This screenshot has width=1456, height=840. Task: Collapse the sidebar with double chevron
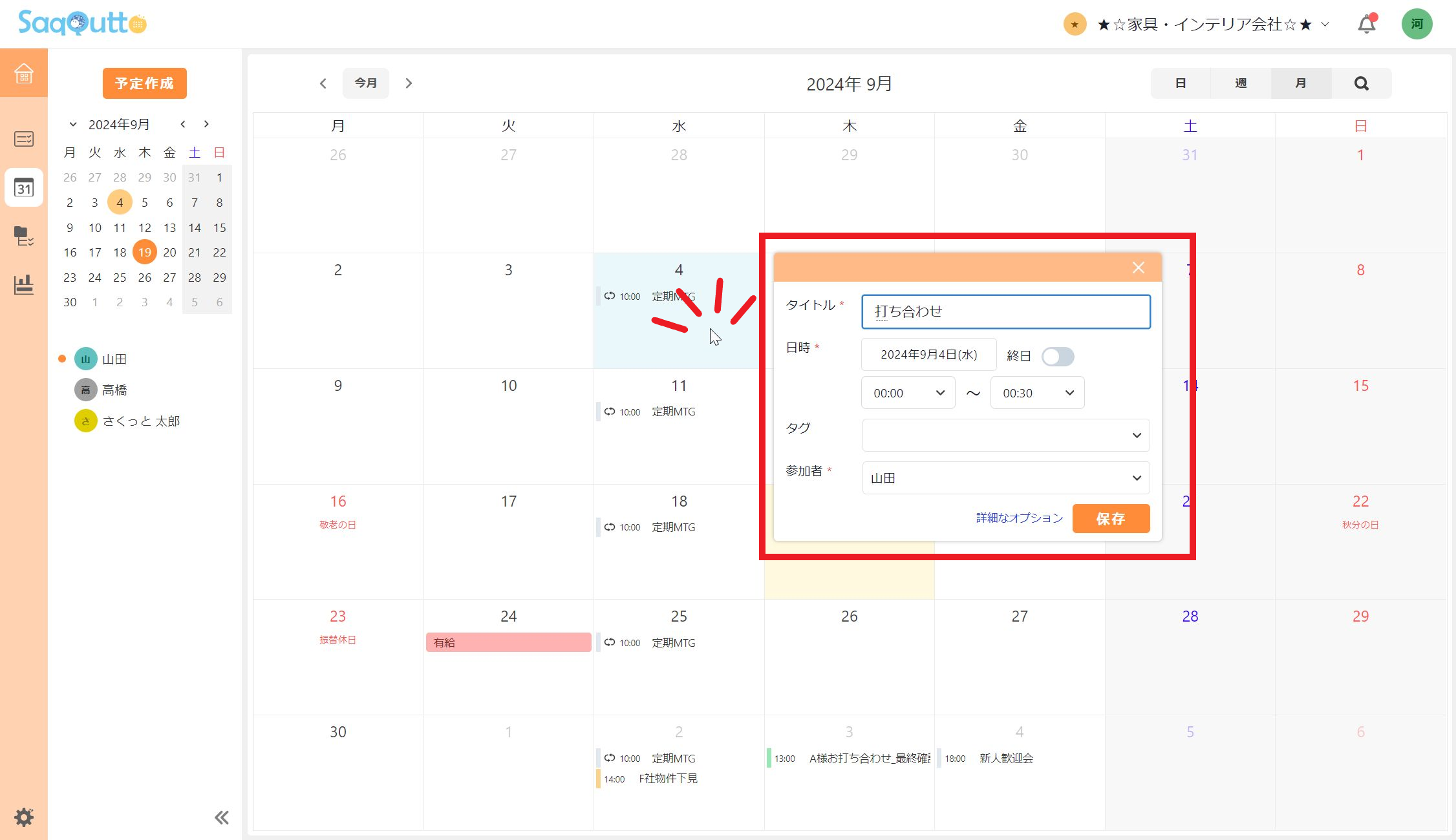point(221,817)
